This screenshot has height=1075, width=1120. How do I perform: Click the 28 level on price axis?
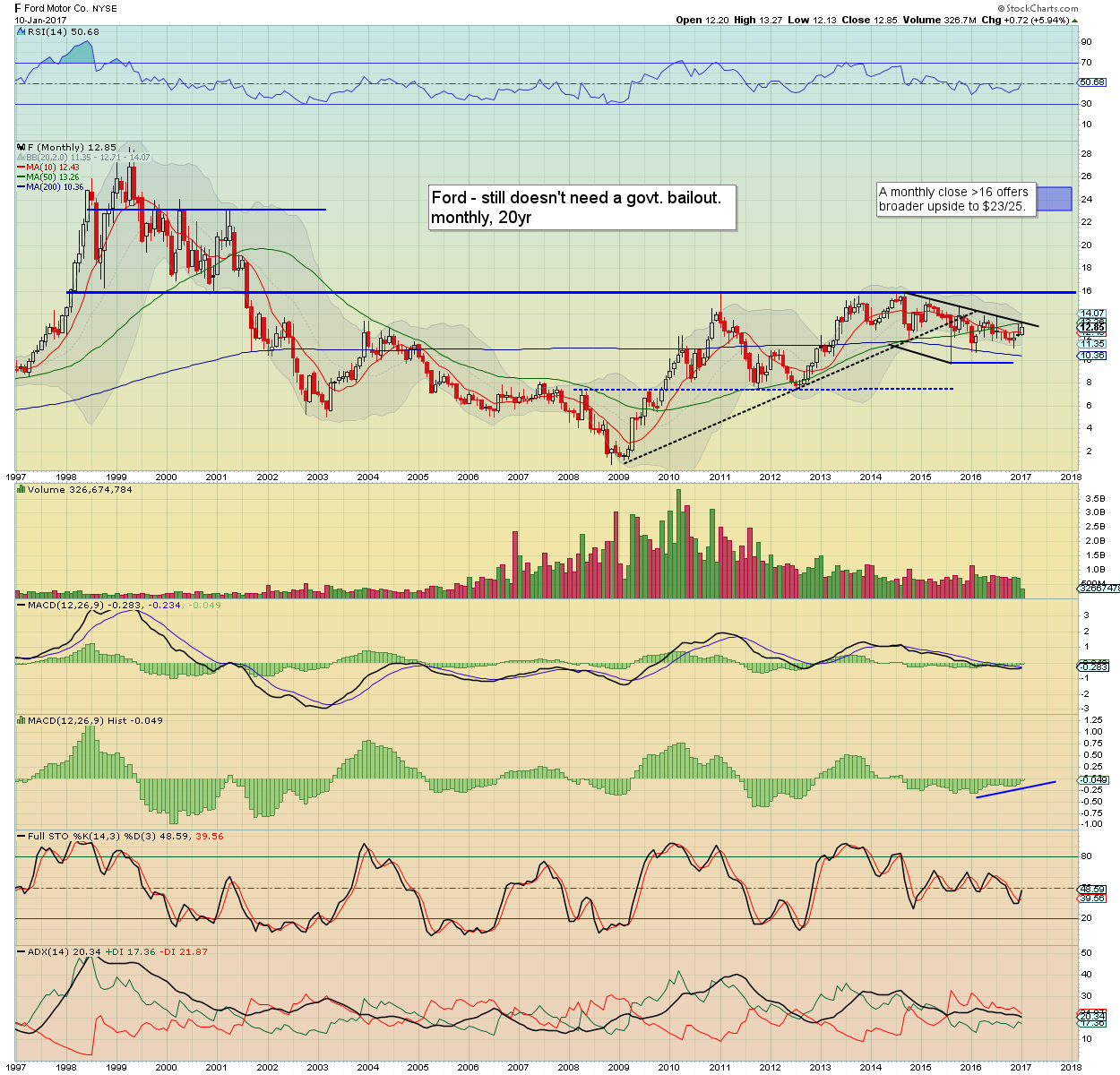tap(1087, 154)
